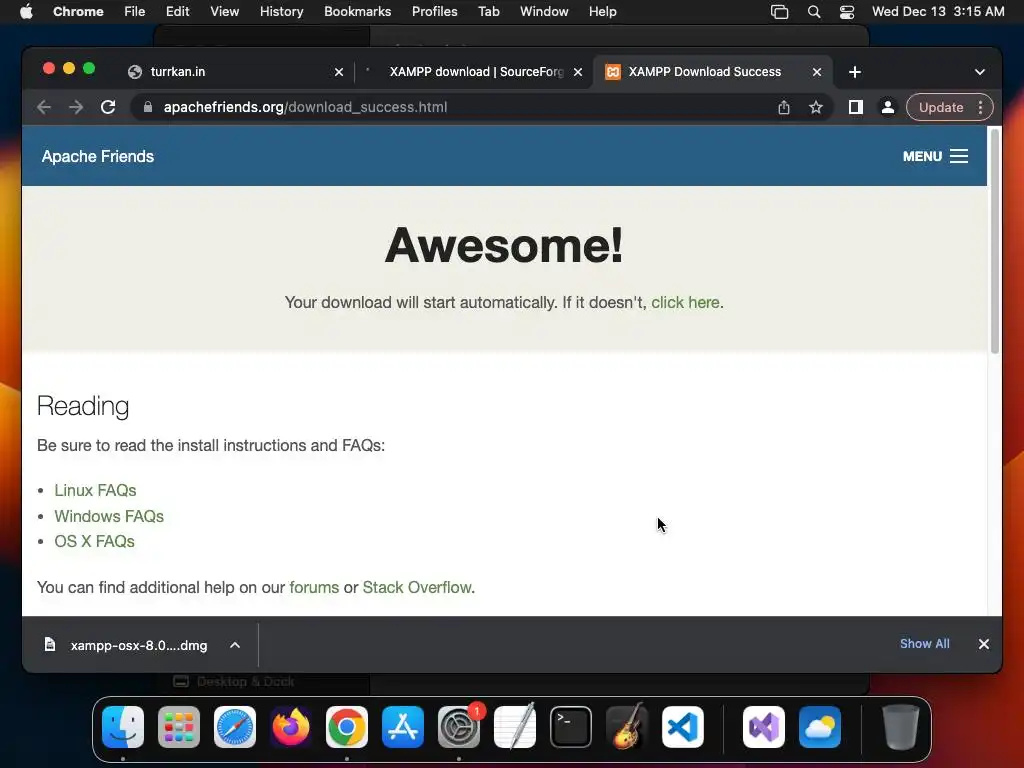
Task: Click Show All downloads
Action: [925, 644]
